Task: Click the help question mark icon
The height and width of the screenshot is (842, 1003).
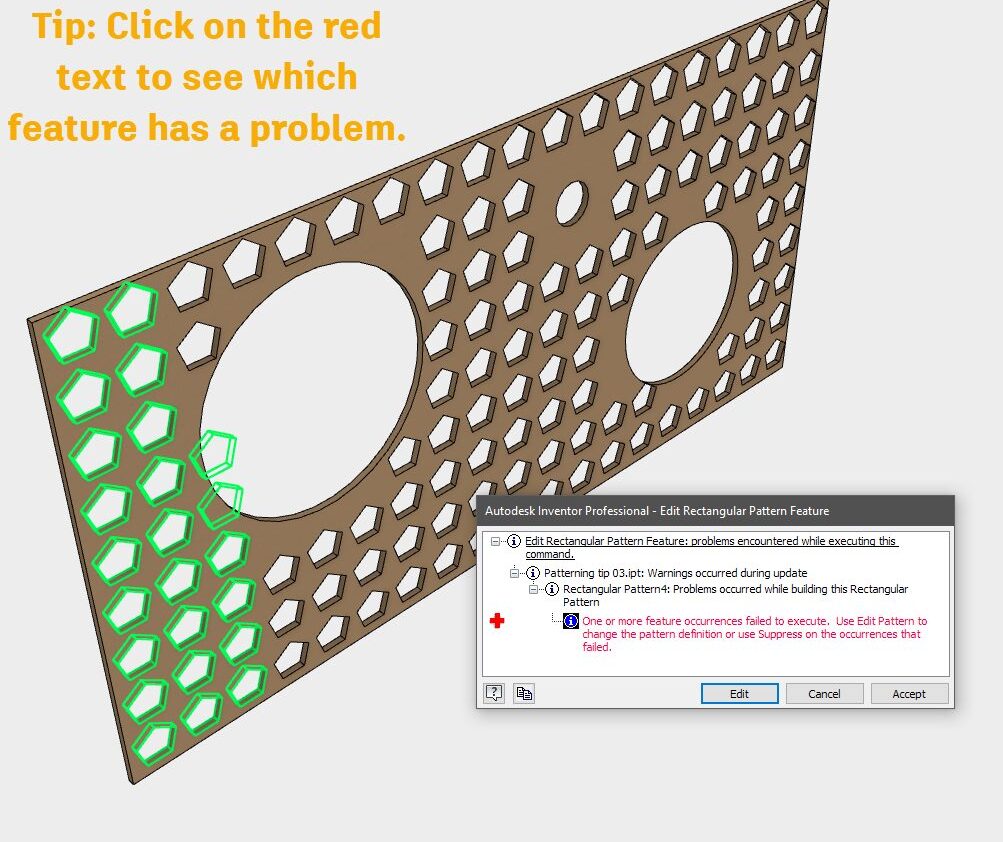Action: tap(494, 693)
